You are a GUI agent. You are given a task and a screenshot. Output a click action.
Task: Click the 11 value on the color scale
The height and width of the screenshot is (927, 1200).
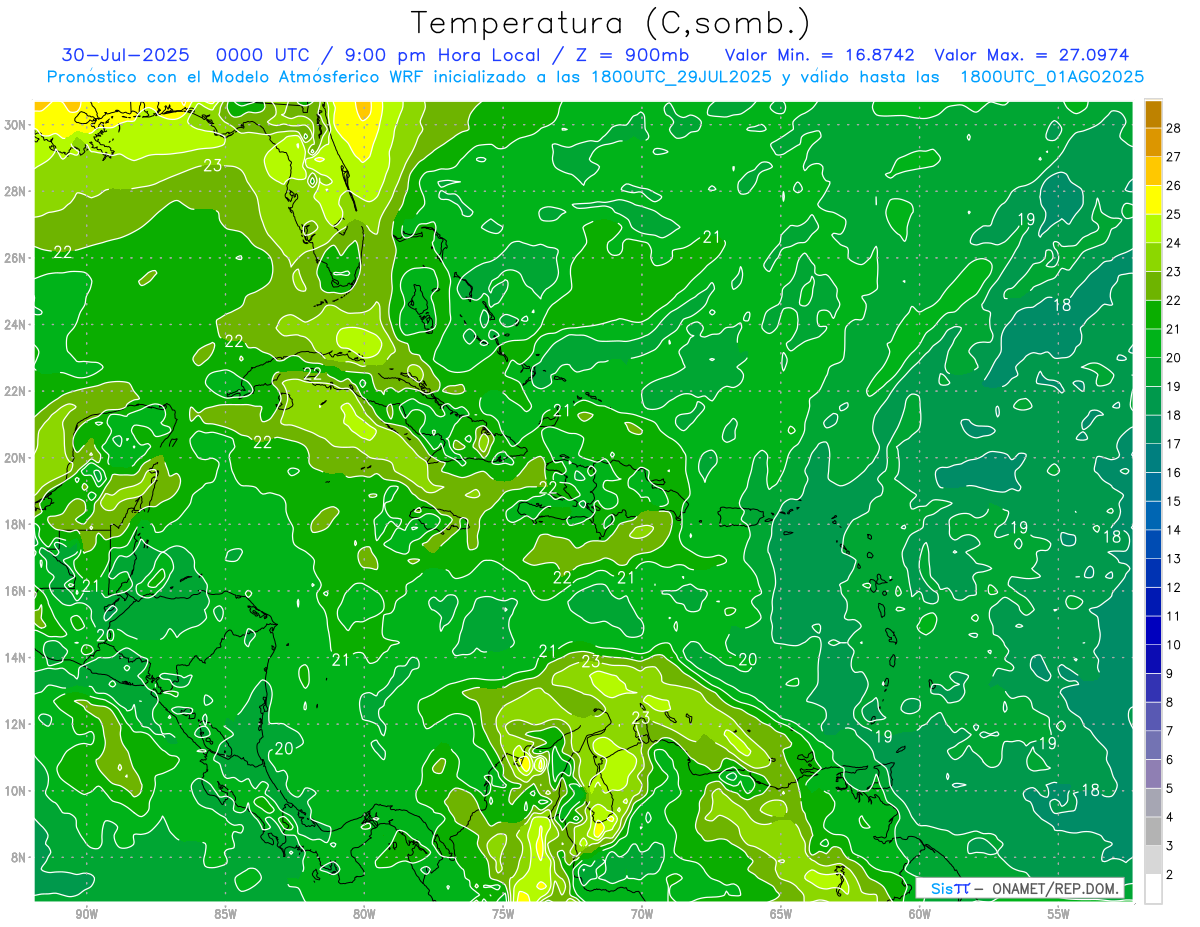tap(1175, 616)
